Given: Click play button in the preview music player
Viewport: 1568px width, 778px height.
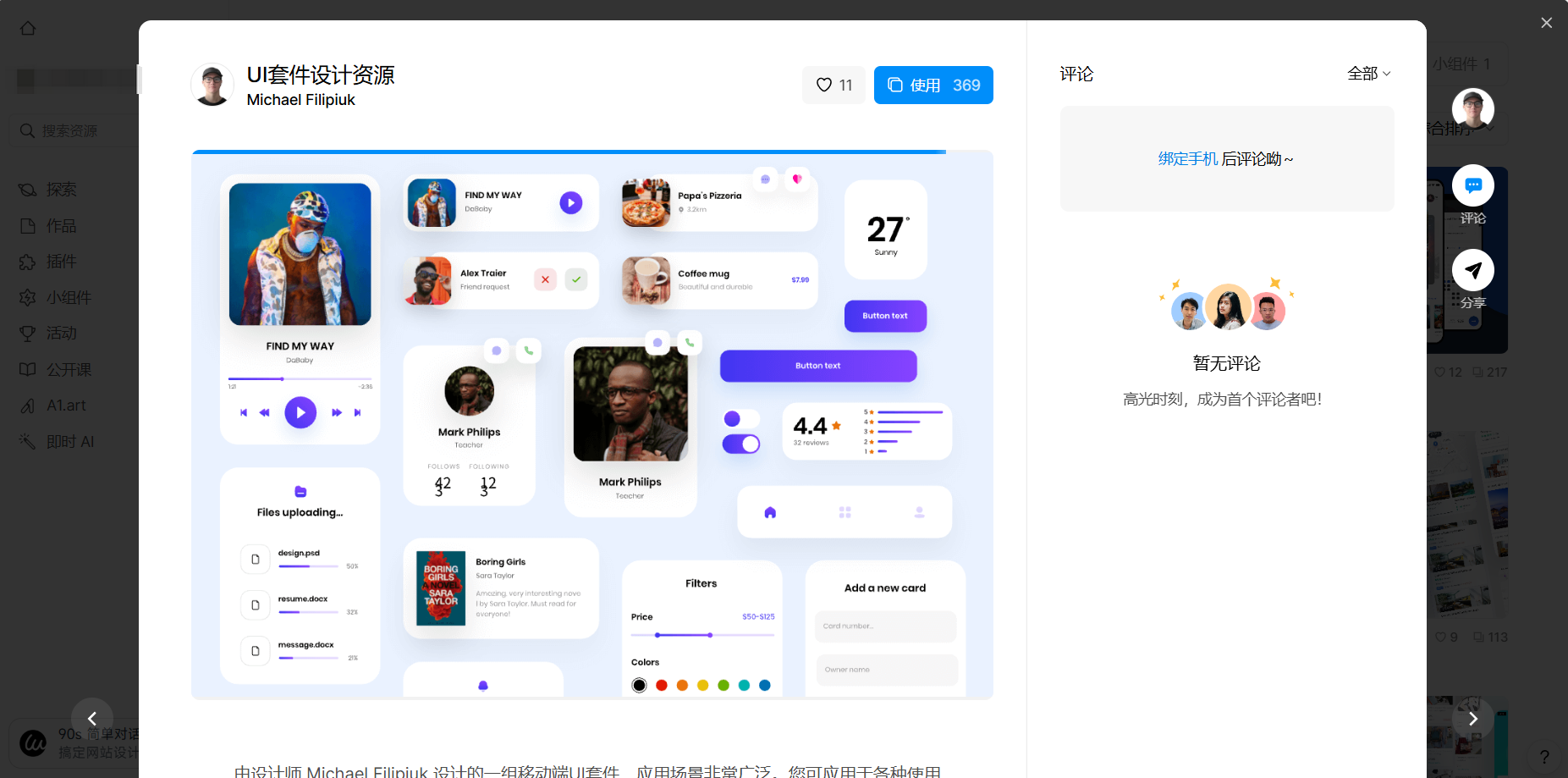Looking at the screenshot, I should click(x=300, y=412).
